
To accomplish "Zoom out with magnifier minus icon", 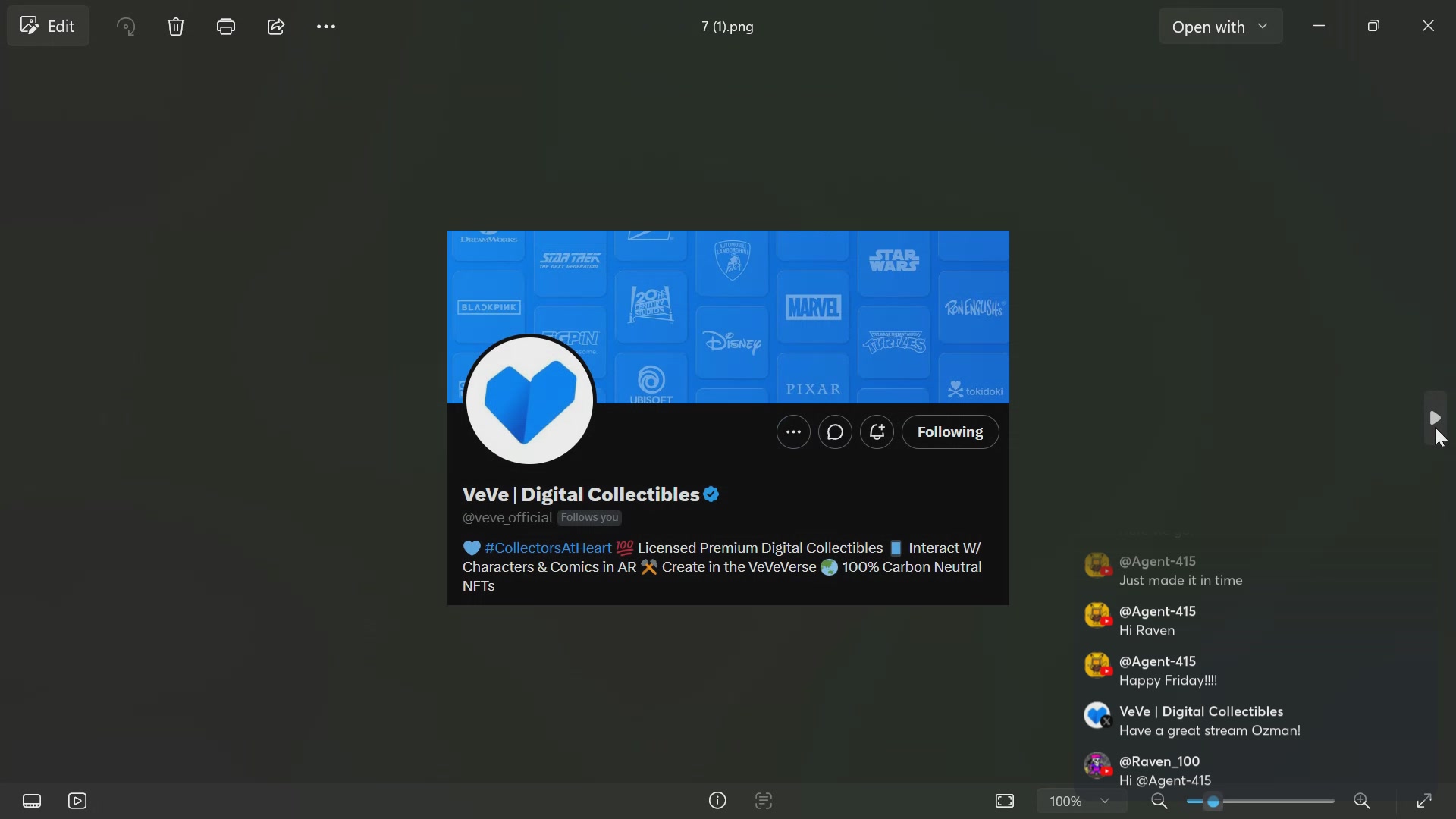I will tap(1159, 801).
